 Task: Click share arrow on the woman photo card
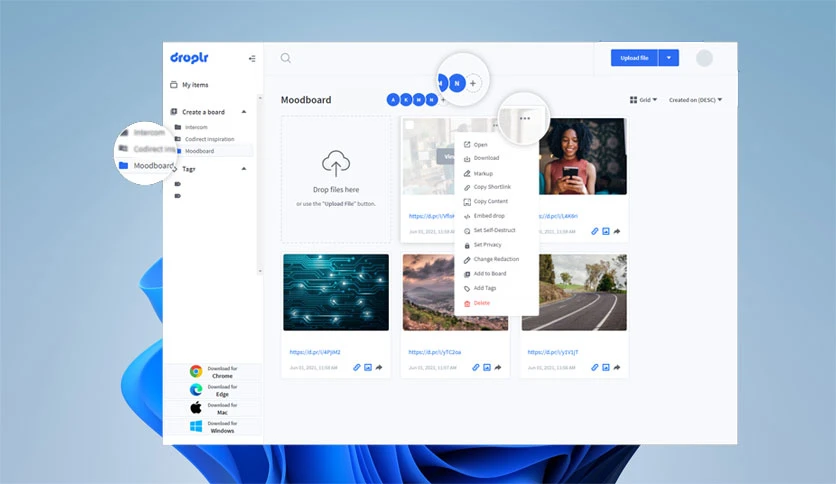617,231
